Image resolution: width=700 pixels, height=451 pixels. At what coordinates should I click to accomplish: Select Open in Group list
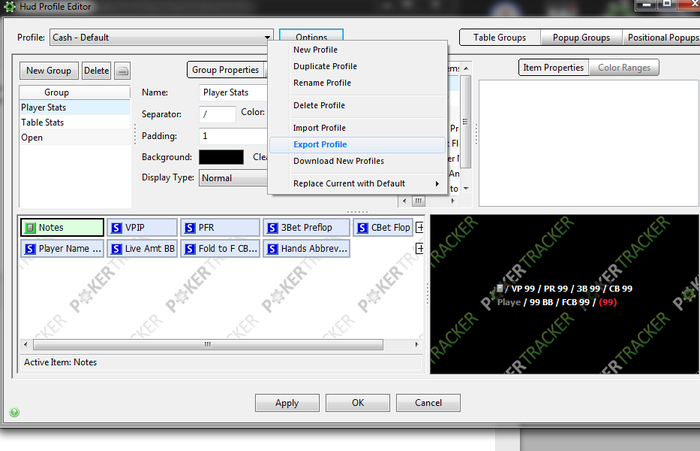(x=75, y=138)
